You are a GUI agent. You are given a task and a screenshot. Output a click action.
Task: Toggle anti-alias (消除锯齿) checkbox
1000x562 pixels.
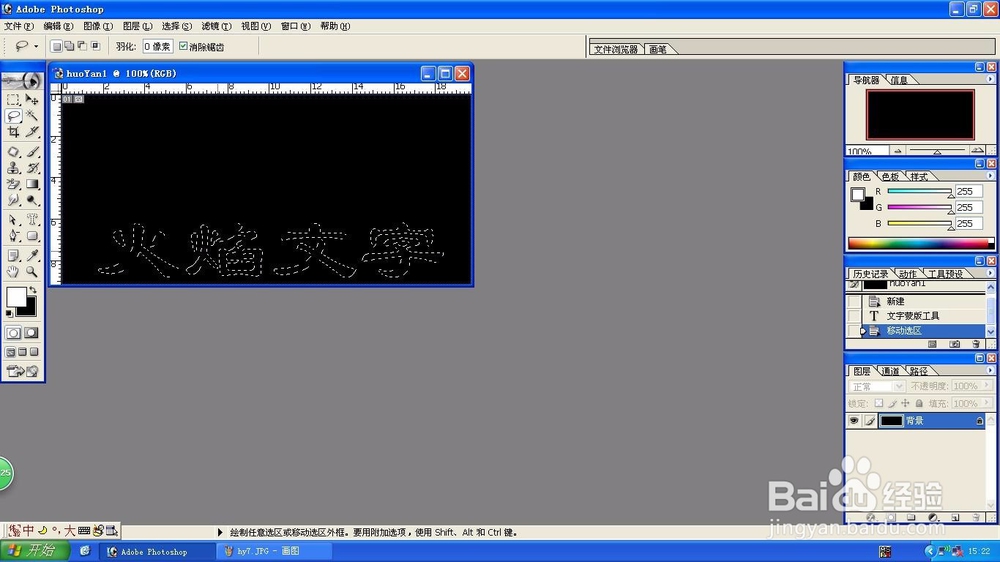(183, 46)
